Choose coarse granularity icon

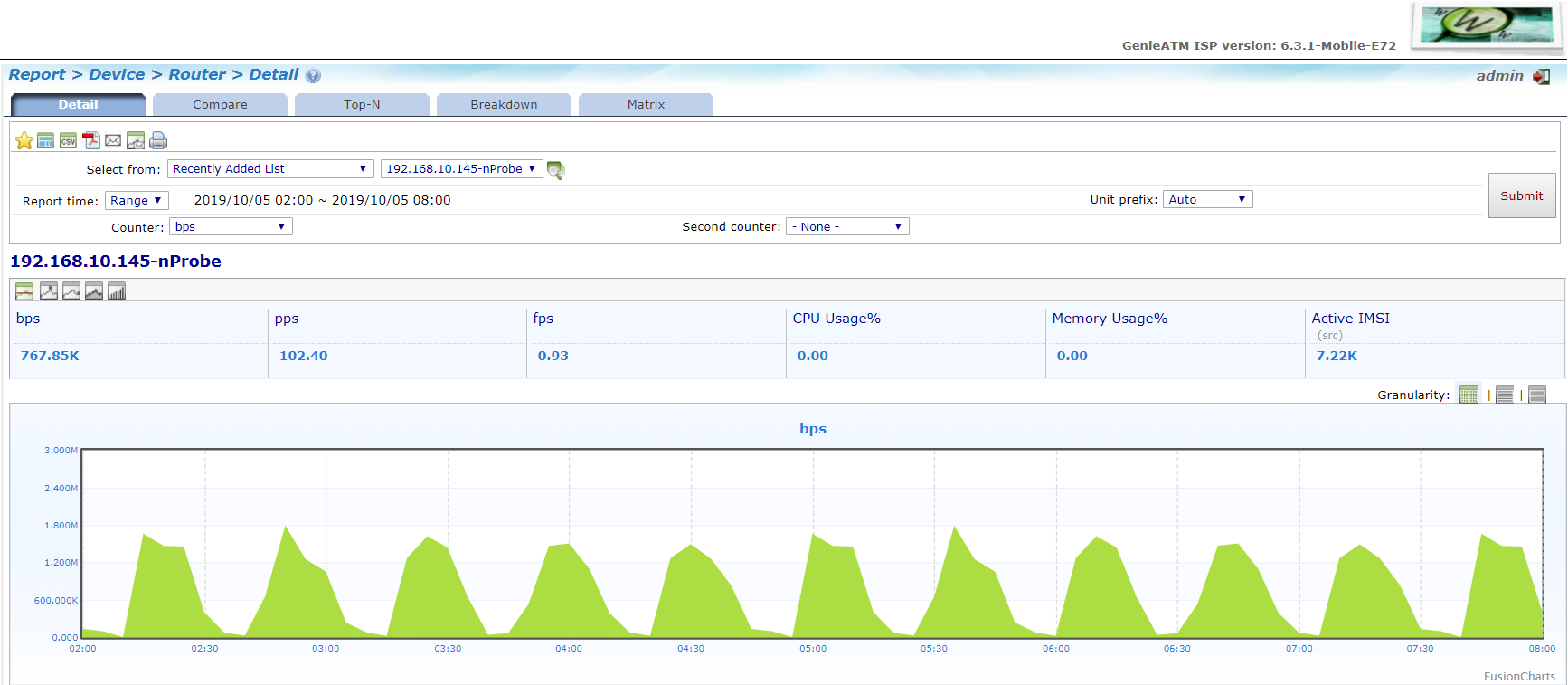(x=1537, y=395)
